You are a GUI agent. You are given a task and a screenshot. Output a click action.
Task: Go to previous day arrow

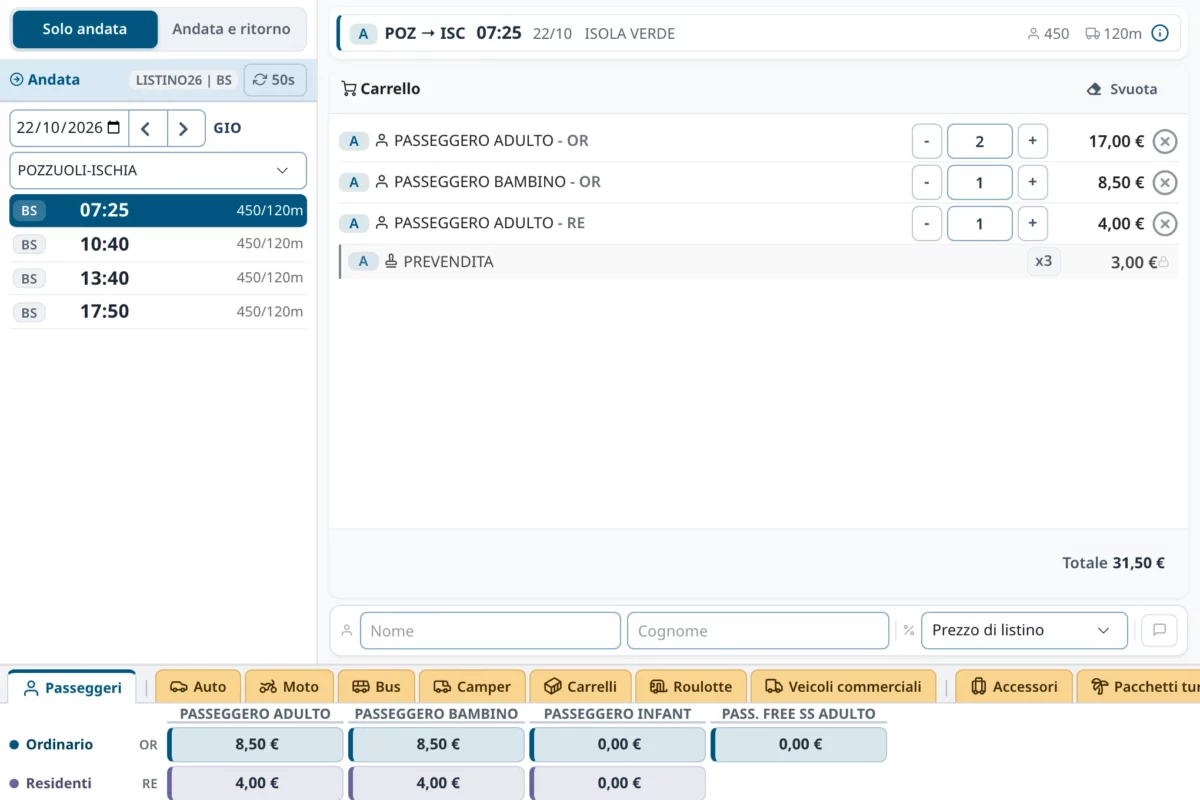[x=147, y=128]
